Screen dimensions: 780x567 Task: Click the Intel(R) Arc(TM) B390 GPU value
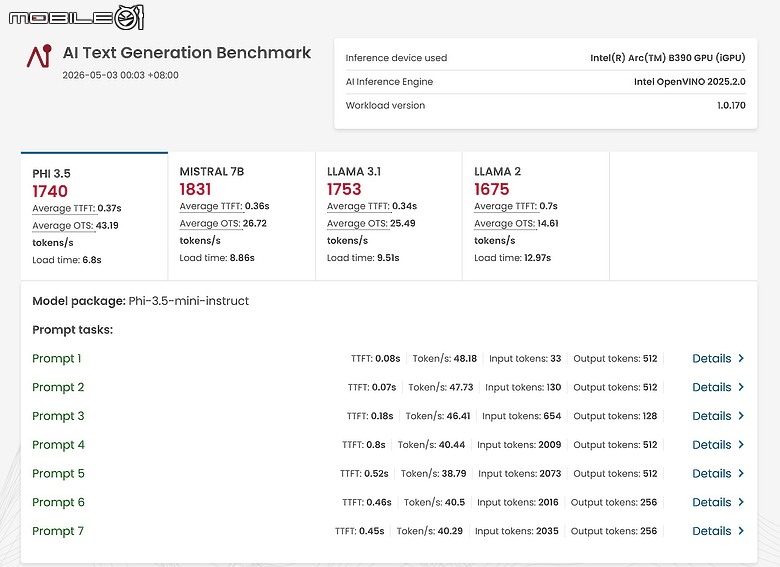pyautogui.click(x=668, y=58)
